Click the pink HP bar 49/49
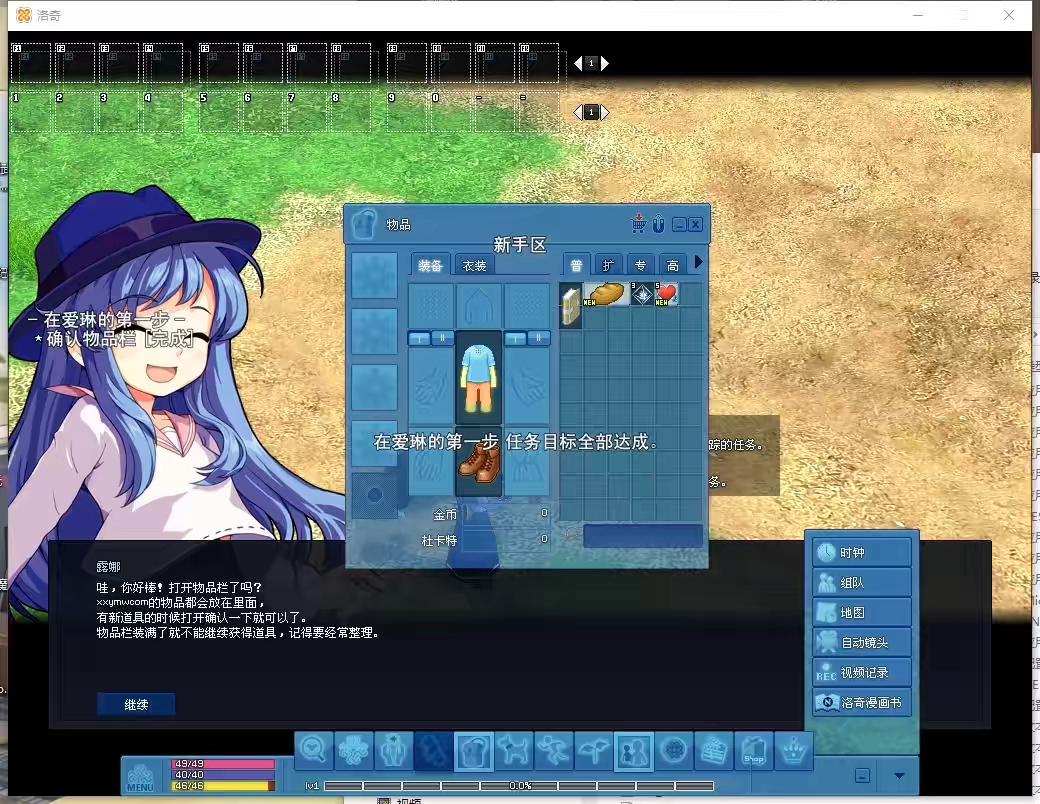Image resolution: width=1040 pixels, height=804 pixels. (224, 764)
